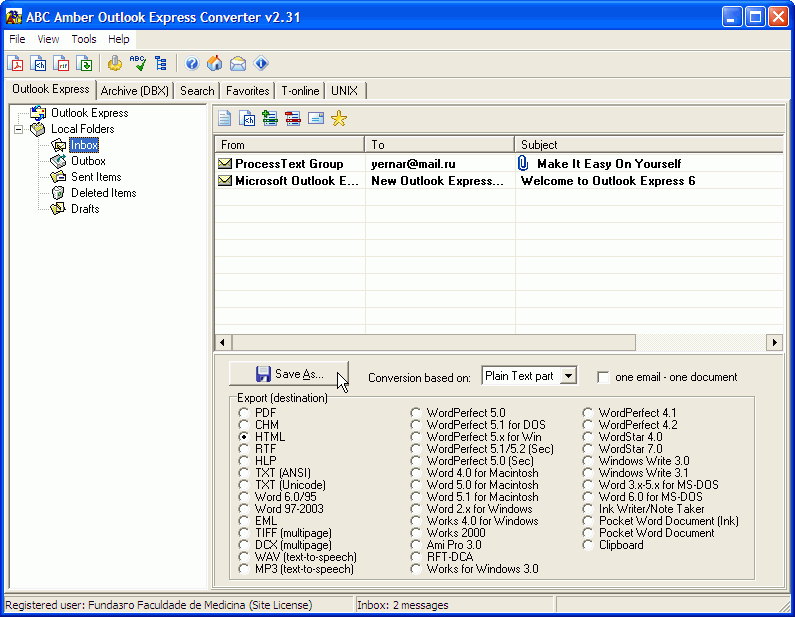Choose Word 97-2003 export option
The height and width of the screenshot is (617, 795).
[244, 509]
